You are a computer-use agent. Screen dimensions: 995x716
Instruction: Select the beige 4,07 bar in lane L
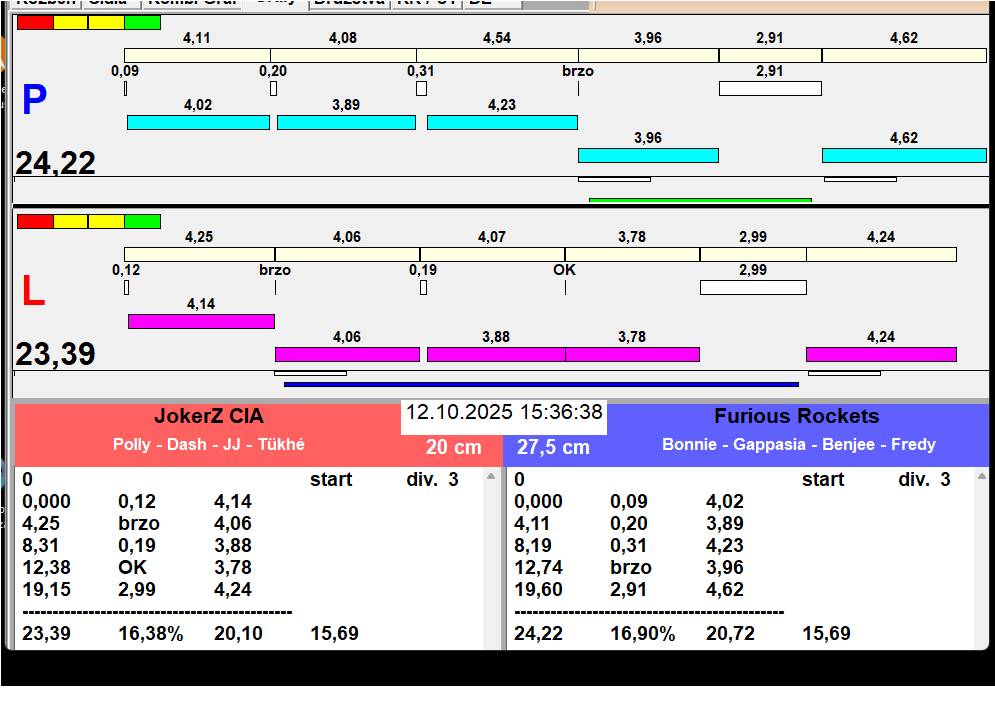point(492,255)
